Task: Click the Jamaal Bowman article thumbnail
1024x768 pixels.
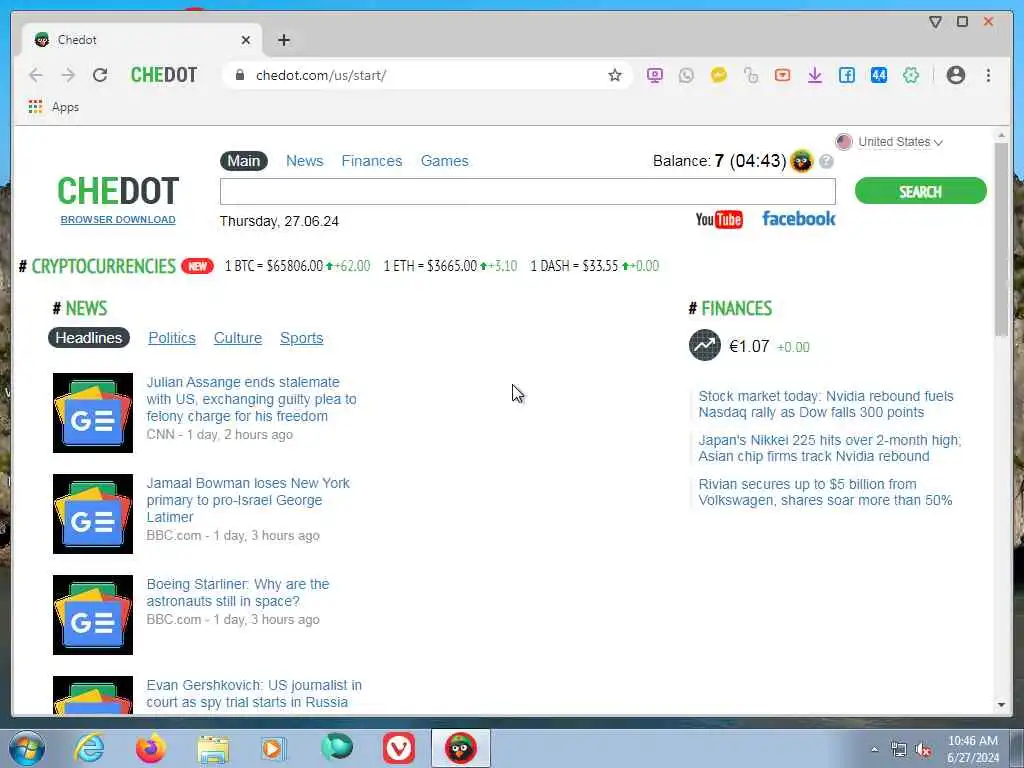Action: (93, 514)
